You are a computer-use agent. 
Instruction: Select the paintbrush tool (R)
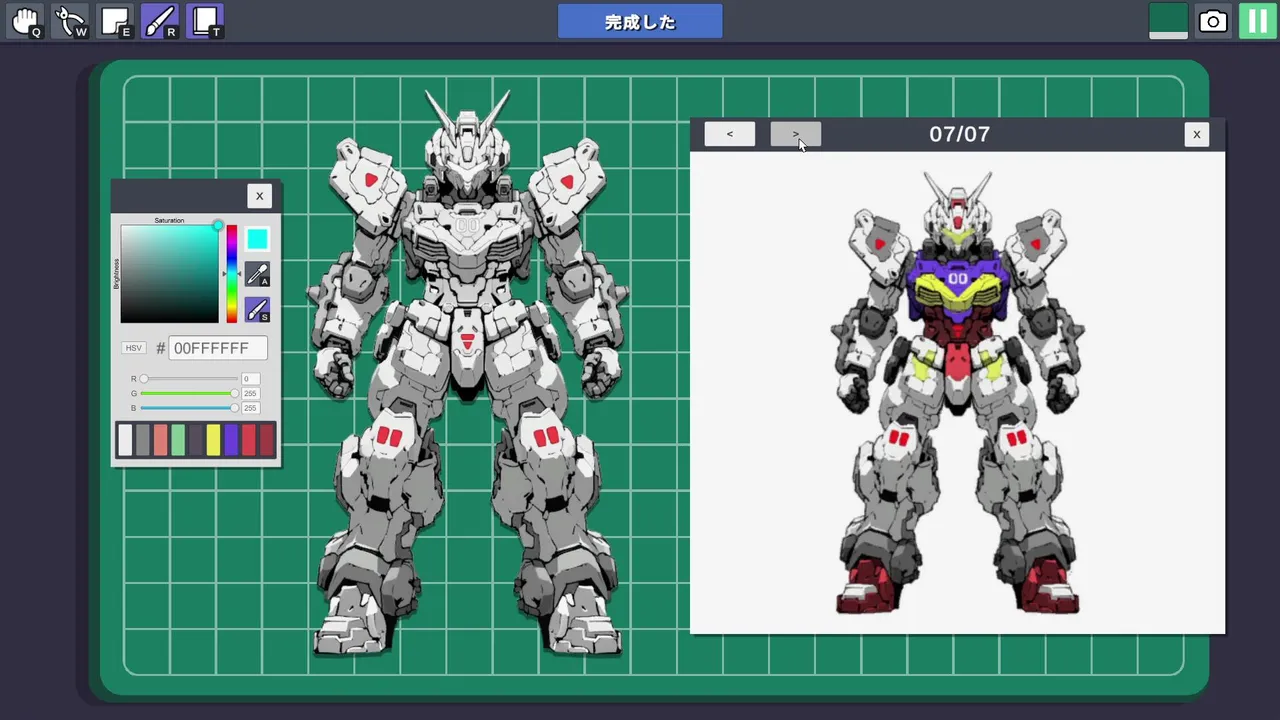(x=160, y=21)
